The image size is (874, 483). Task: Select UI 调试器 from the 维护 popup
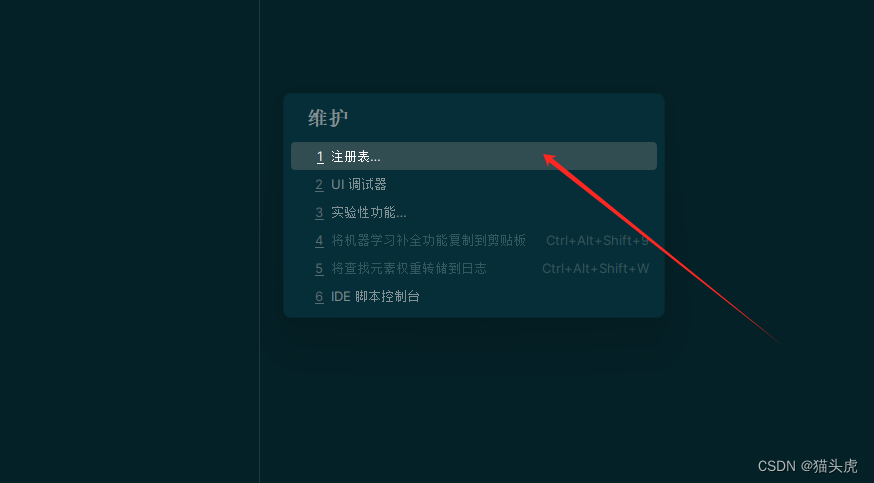(474, 184)
